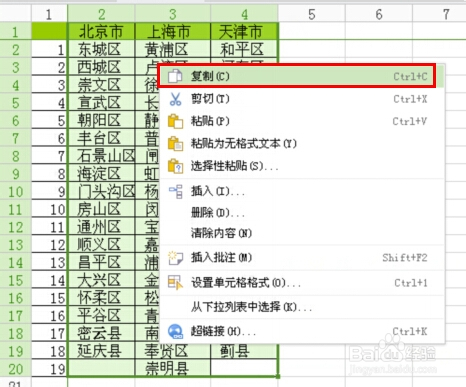Click the Insert cells icon
This screenshot has height=387, width=466.
pos(176,192)
